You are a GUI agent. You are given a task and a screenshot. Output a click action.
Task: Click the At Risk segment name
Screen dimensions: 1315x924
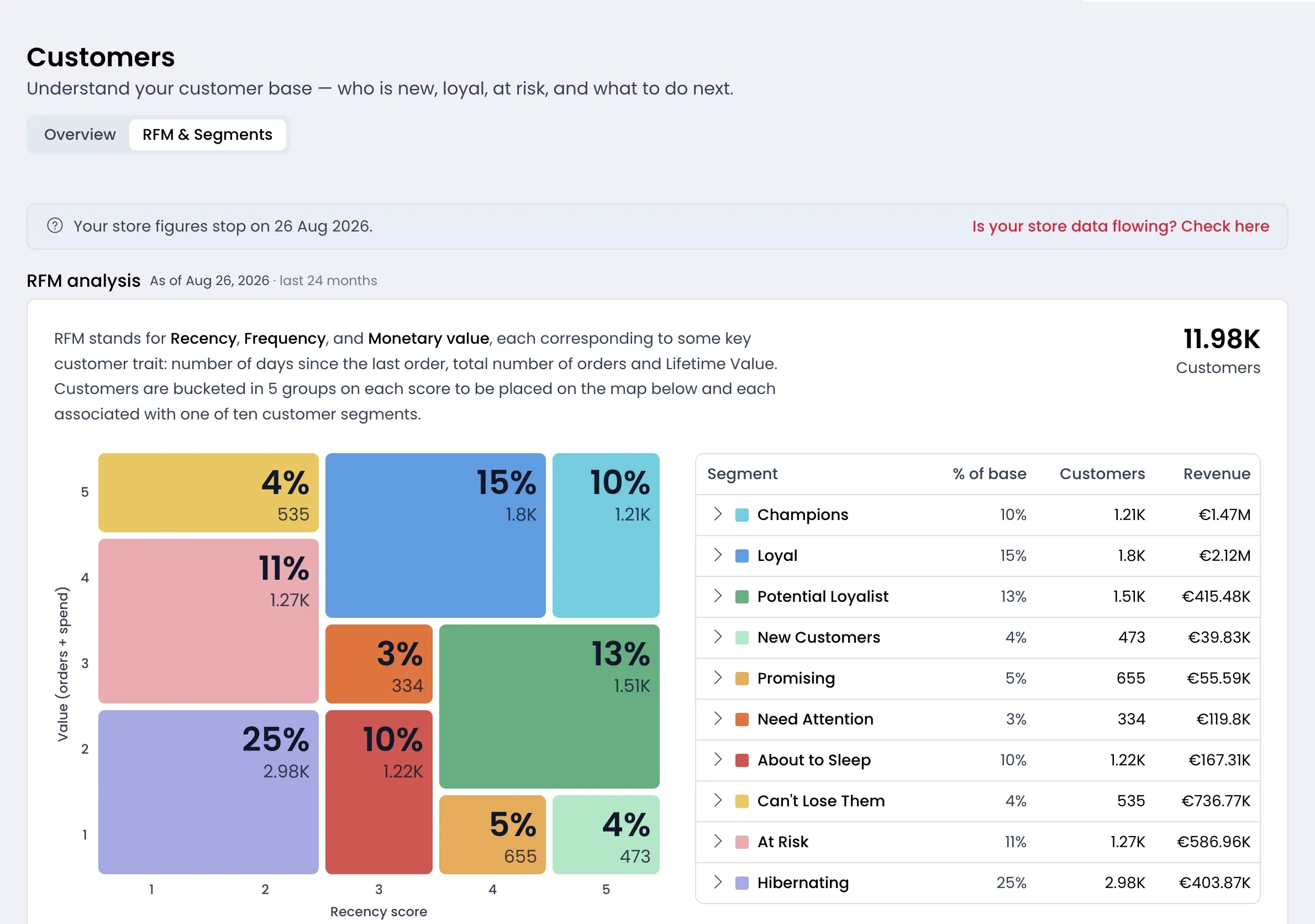pos(782,842)
